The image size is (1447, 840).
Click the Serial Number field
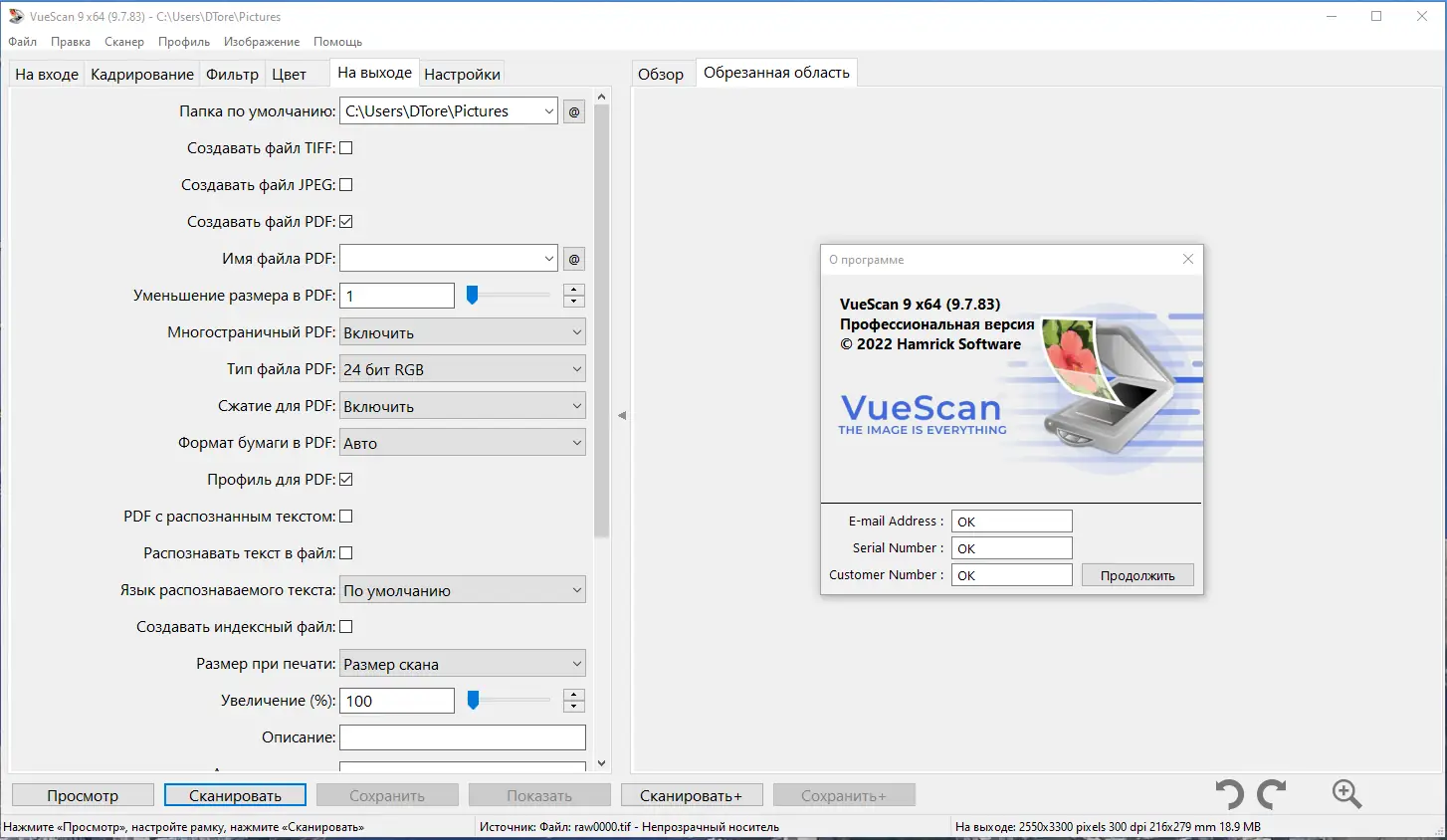[x=1012, y=548]
